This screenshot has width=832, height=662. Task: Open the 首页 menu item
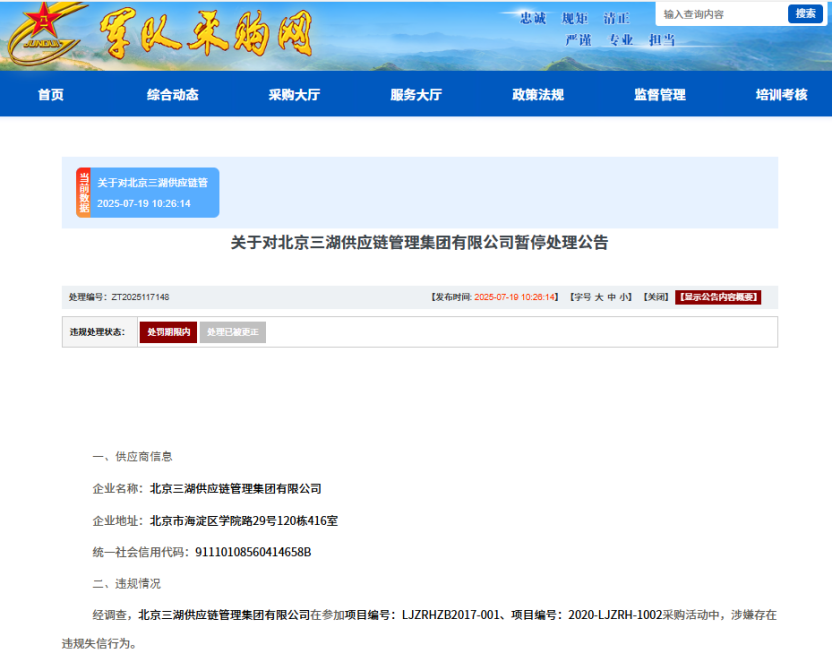(51, 94)
